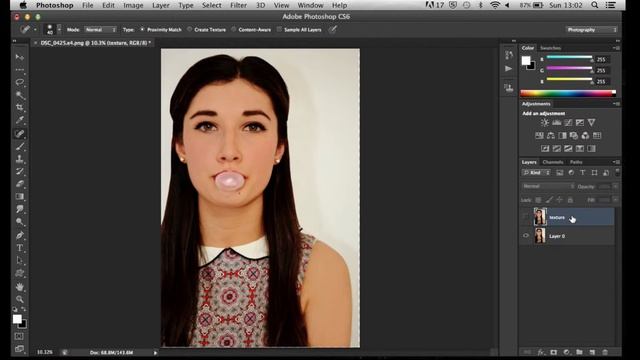Image resolution: width=640 pixels, height=360 pixels.
Task: Select Create Texture radio option
Action: [x=190, y=29]
